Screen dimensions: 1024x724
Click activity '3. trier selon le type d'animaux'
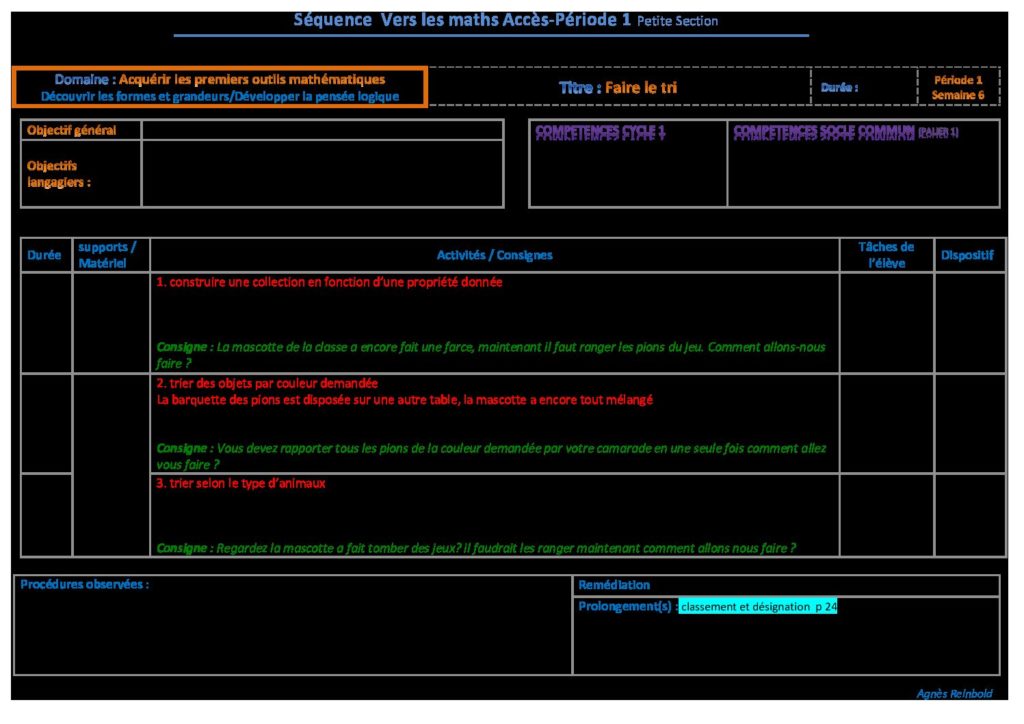coord(240,483)
